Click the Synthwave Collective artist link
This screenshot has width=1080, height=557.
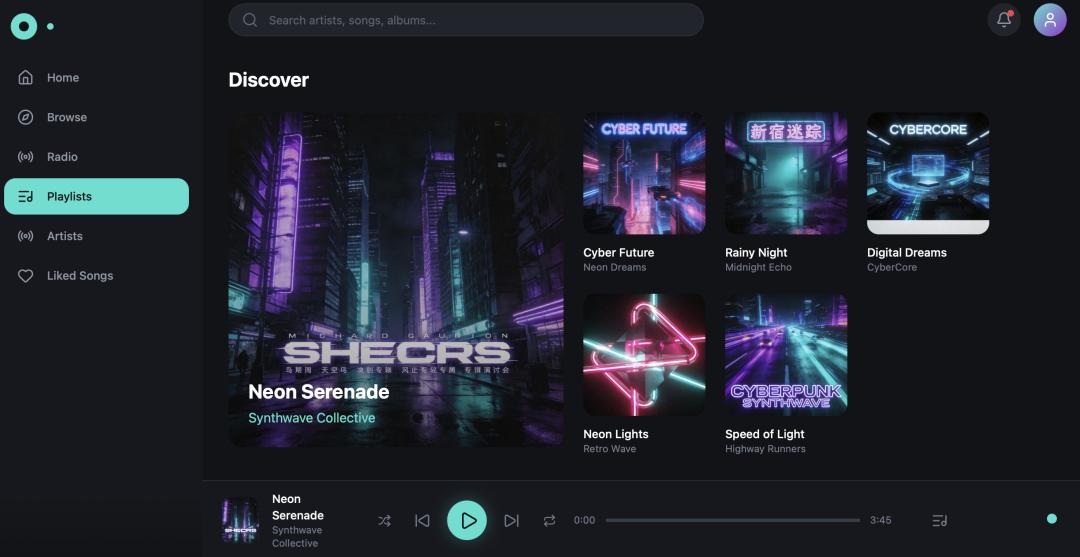click(311, 418)
